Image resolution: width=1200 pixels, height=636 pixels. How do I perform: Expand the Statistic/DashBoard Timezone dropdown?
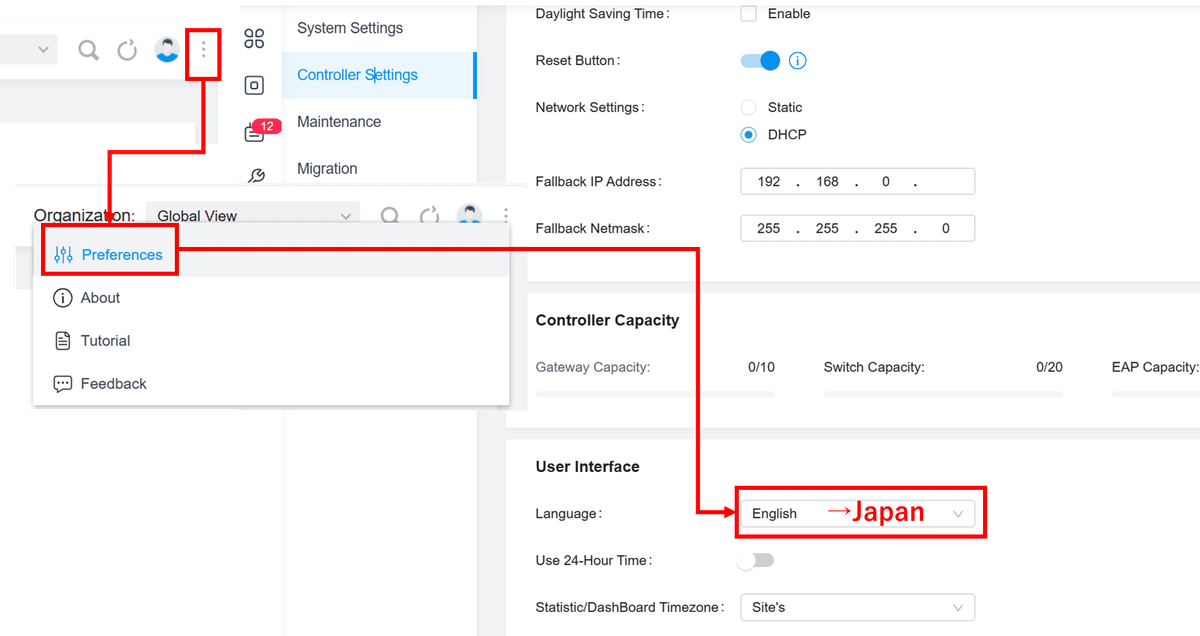click(857, 607)
